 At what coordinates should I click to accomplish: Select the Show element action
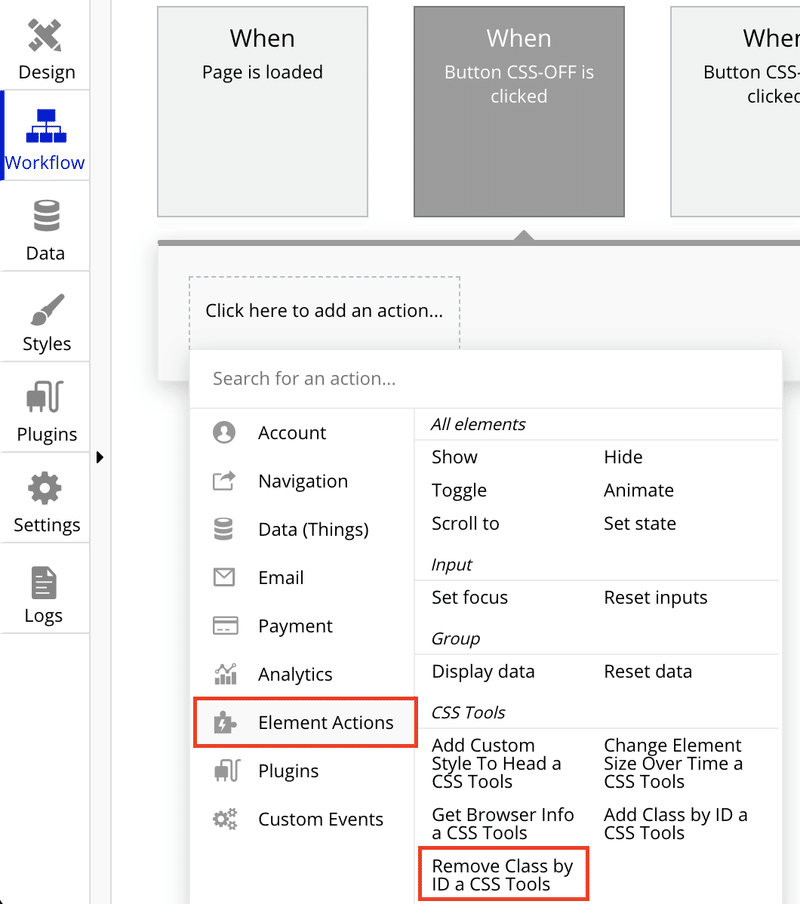[x=455, y=457]
